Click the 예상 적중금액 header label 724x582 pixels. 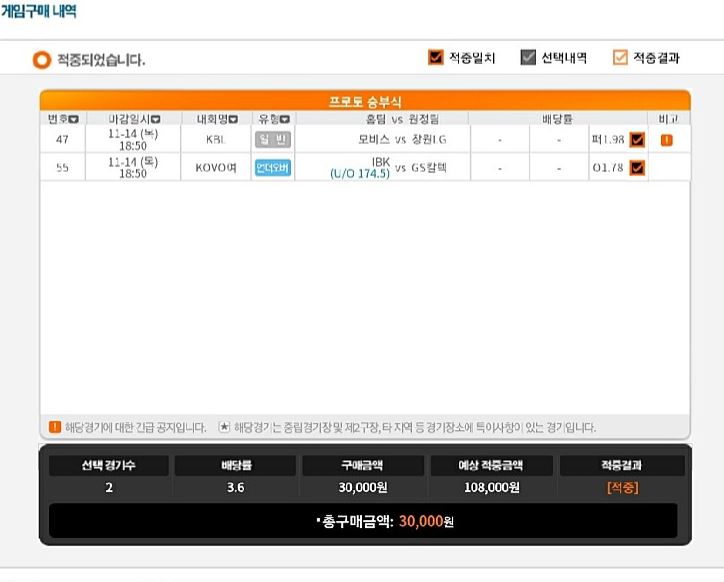[x=491, y=465]
